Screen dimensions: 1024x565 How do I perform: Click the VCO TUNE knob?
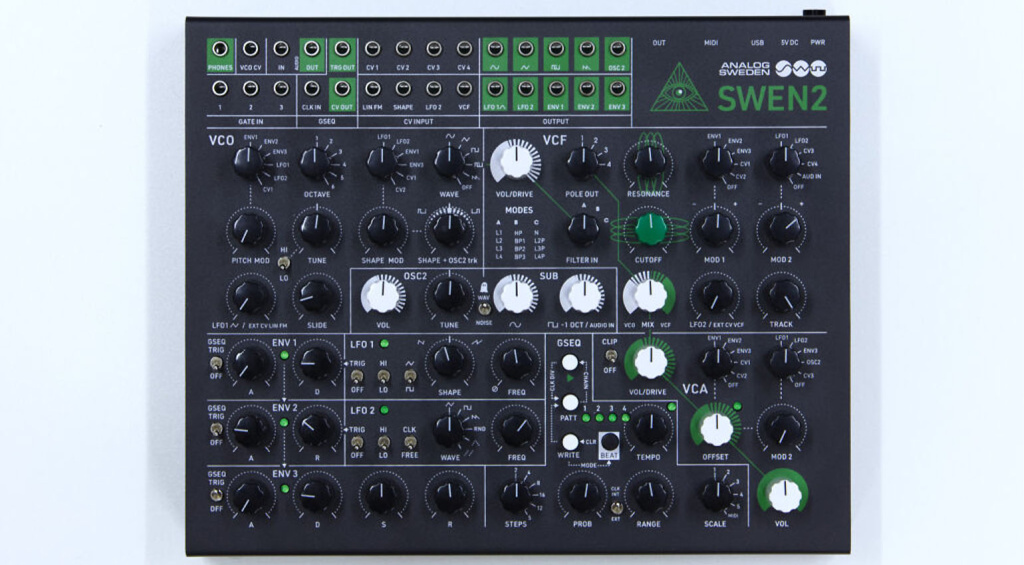(x=317, y=230)
